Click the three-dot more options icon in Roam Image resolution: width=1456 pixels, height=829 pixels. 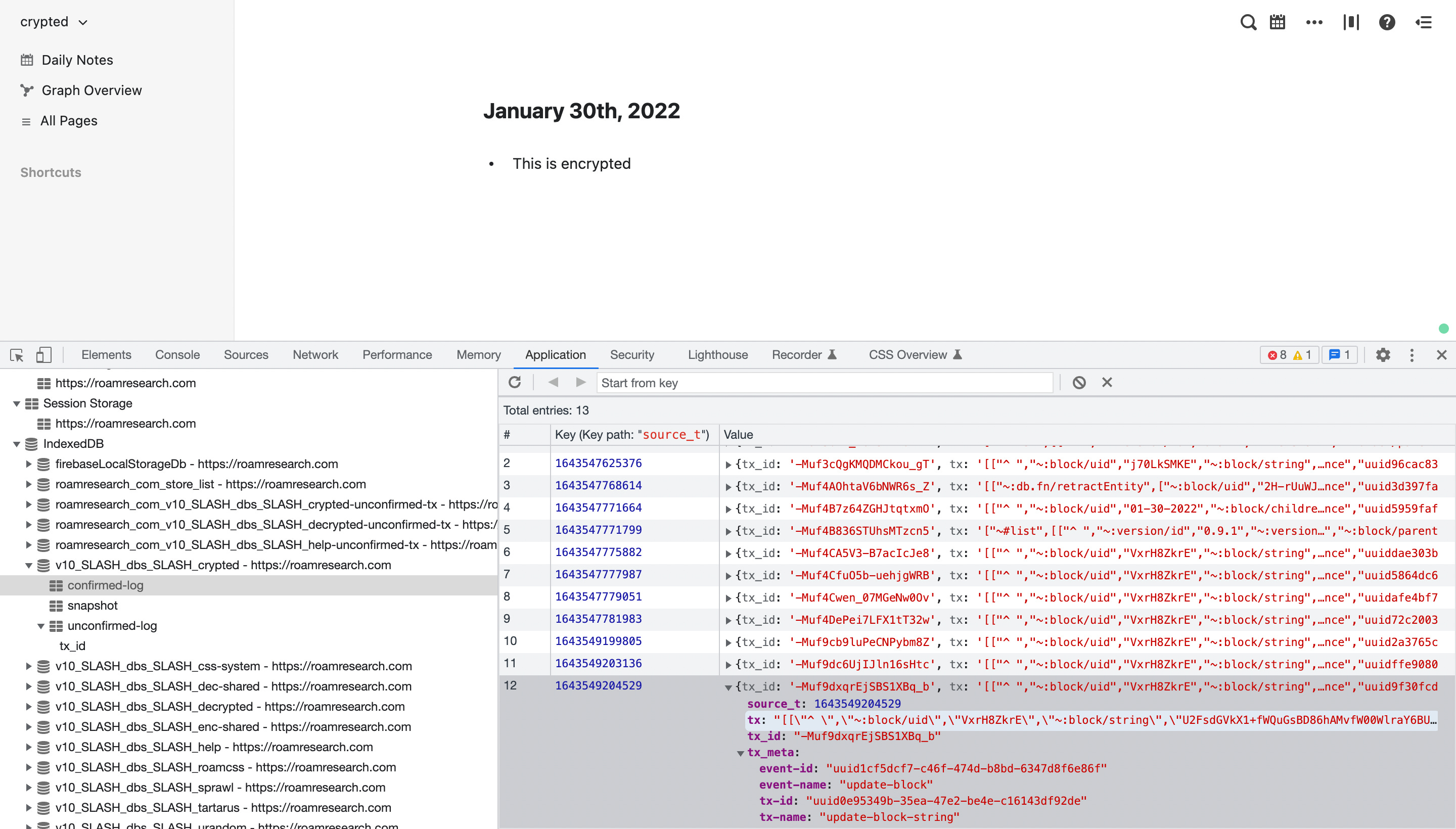pyautogui.click(x=1314, y=22)
